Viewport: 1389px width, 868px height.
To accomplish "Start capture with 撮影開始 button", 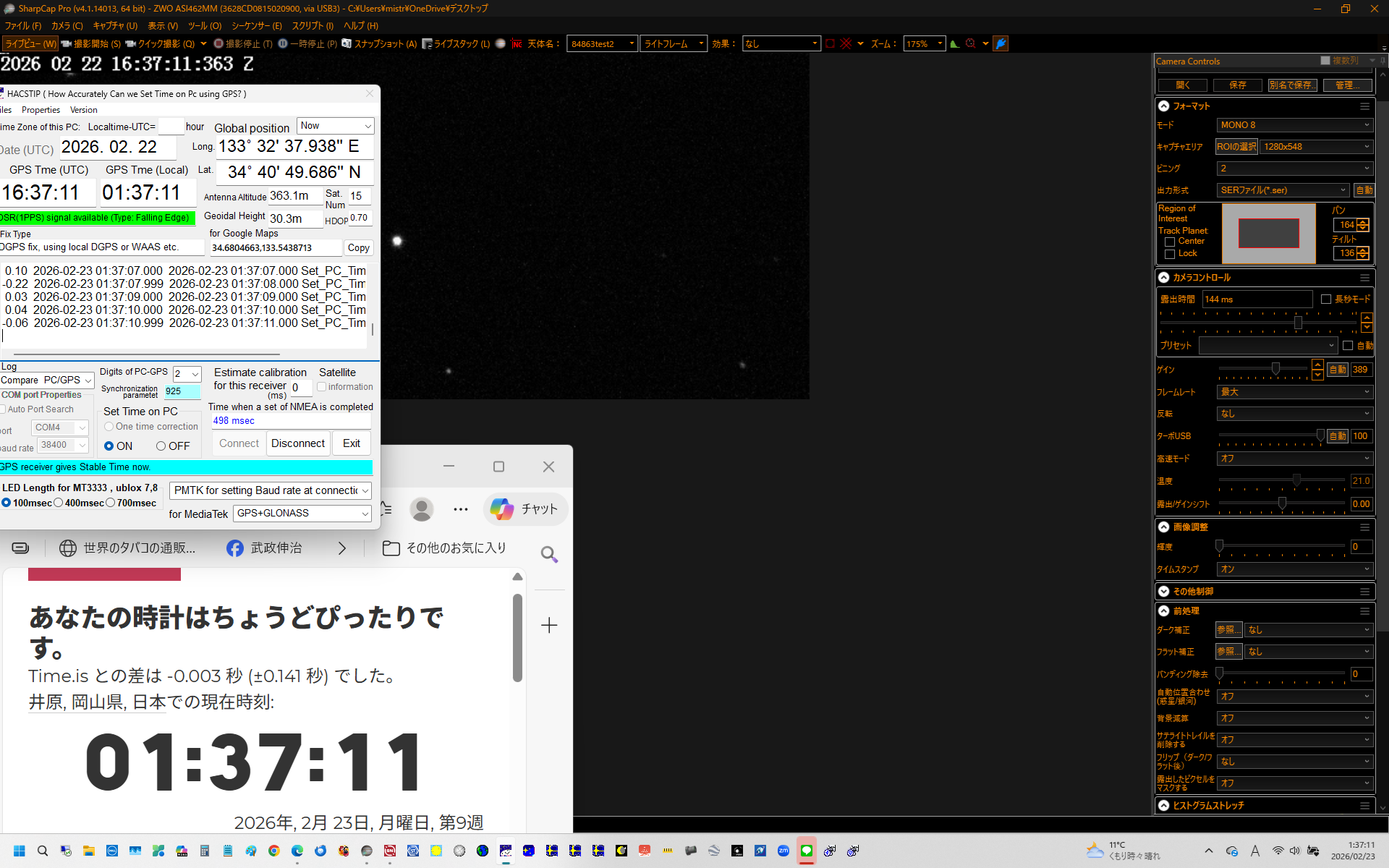I will (92, 43).
